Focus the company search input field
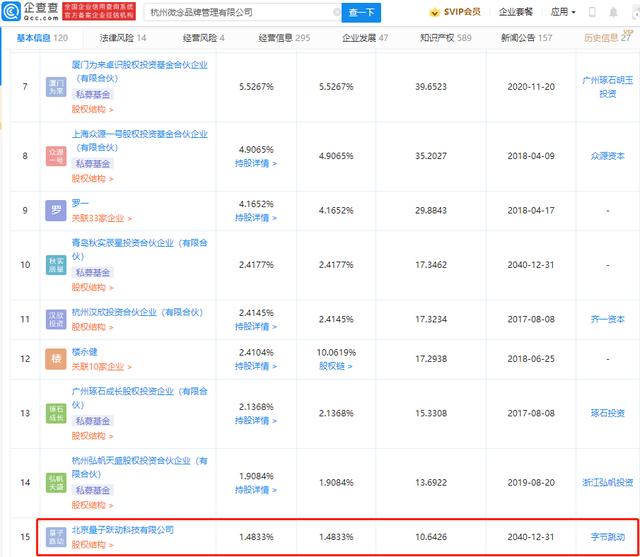This screenshot has width=640, height=557. pyautogui.click(x=240, y=12)
